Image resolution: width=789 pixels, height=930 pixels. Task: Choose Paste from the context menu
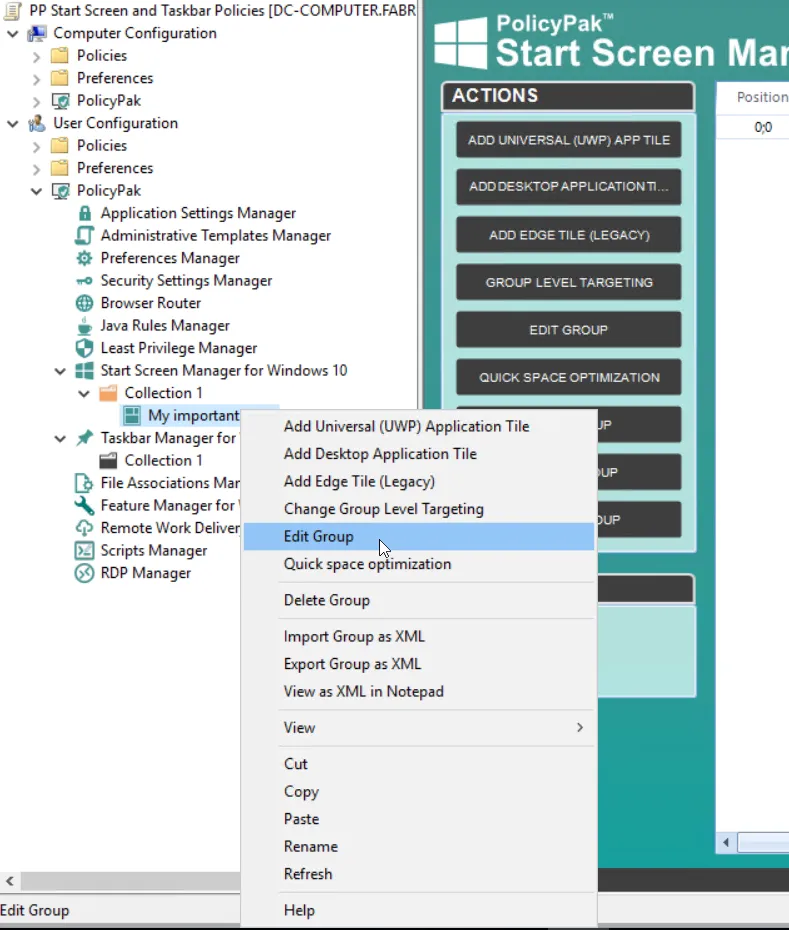(x=418, y=819)
